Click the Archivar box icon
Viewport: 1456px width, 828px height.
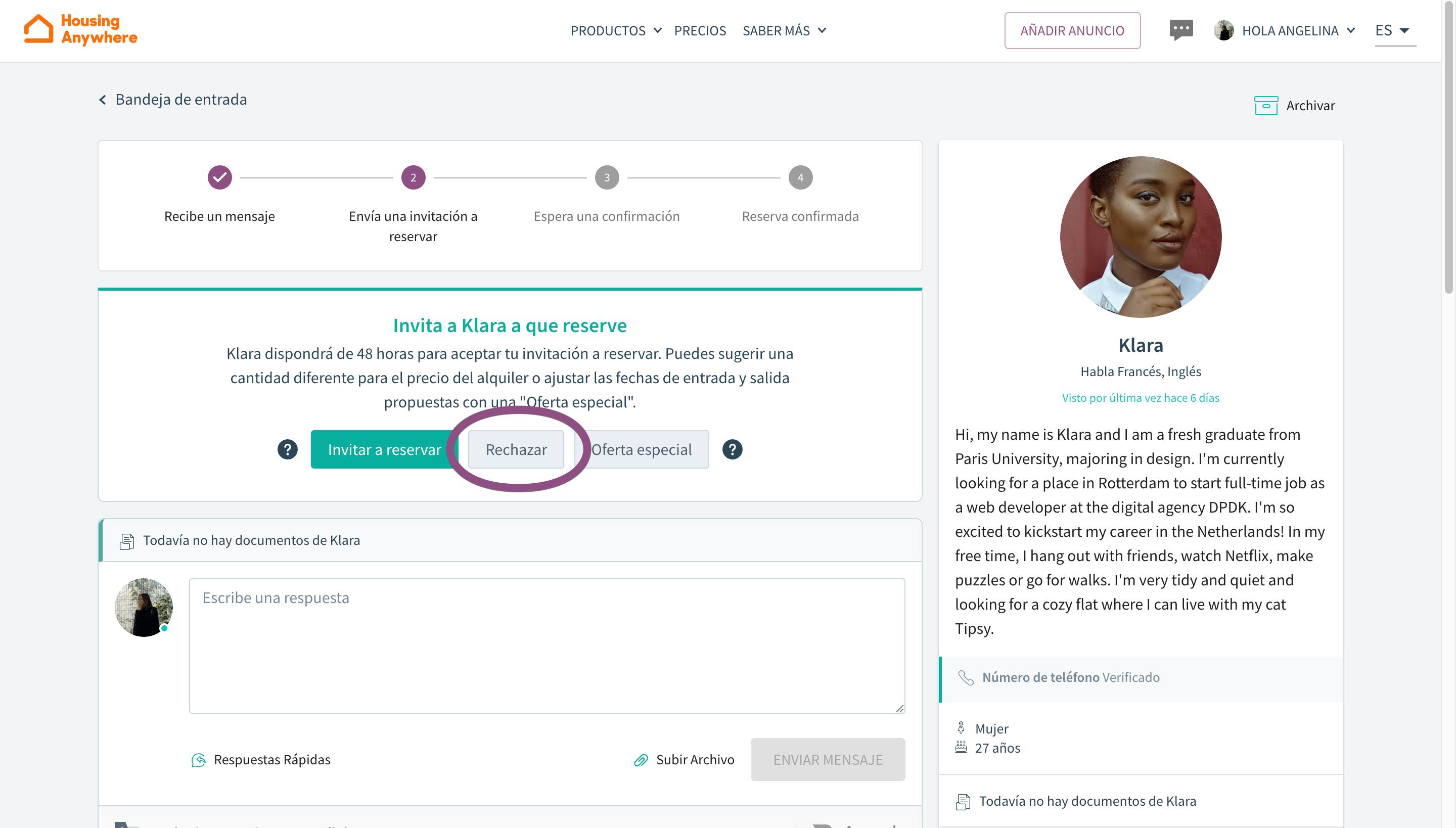tap(1265, 106)
